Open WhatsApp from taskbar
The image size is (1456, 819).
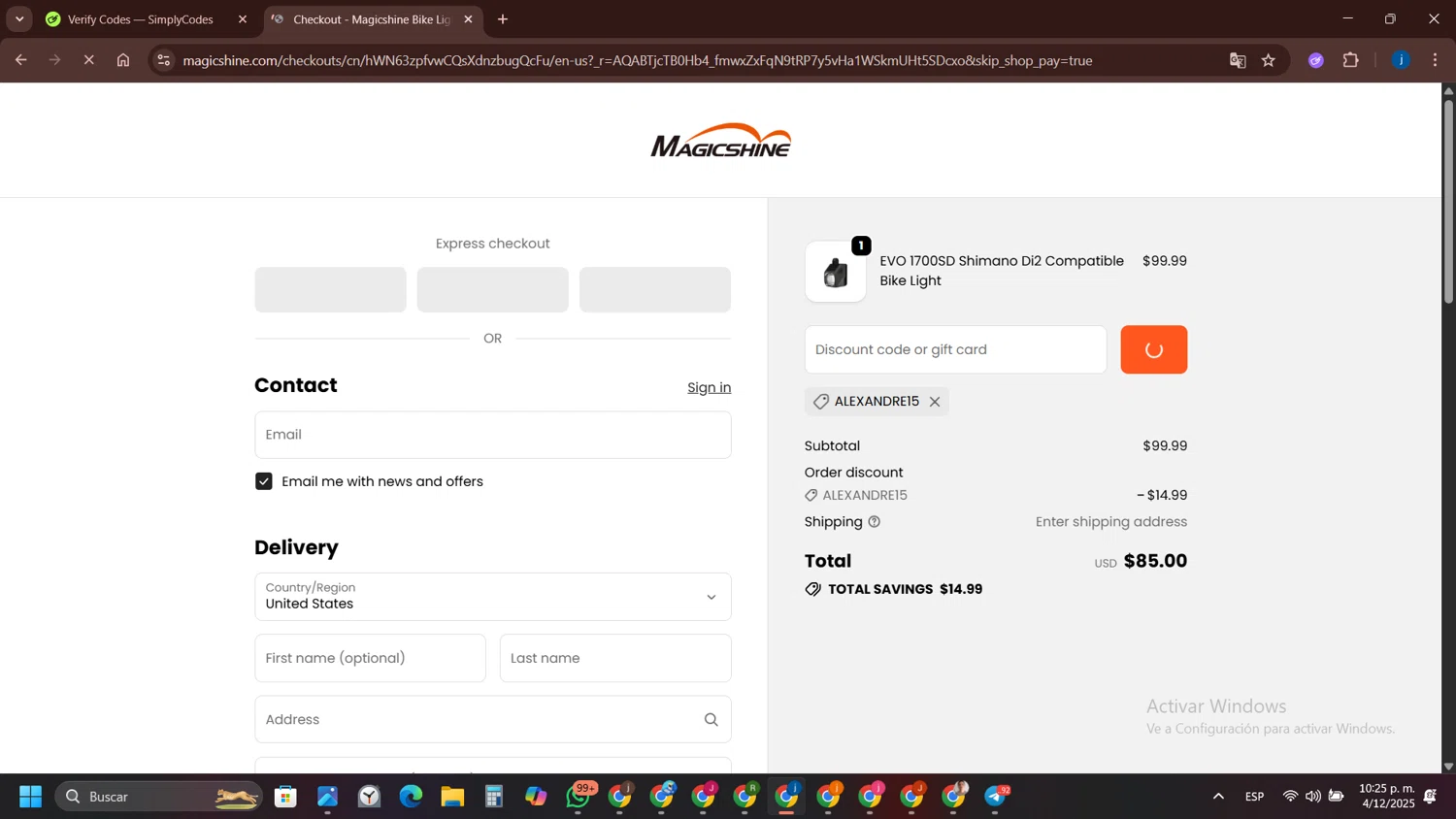pyautogui.click(x=579, y=797)
